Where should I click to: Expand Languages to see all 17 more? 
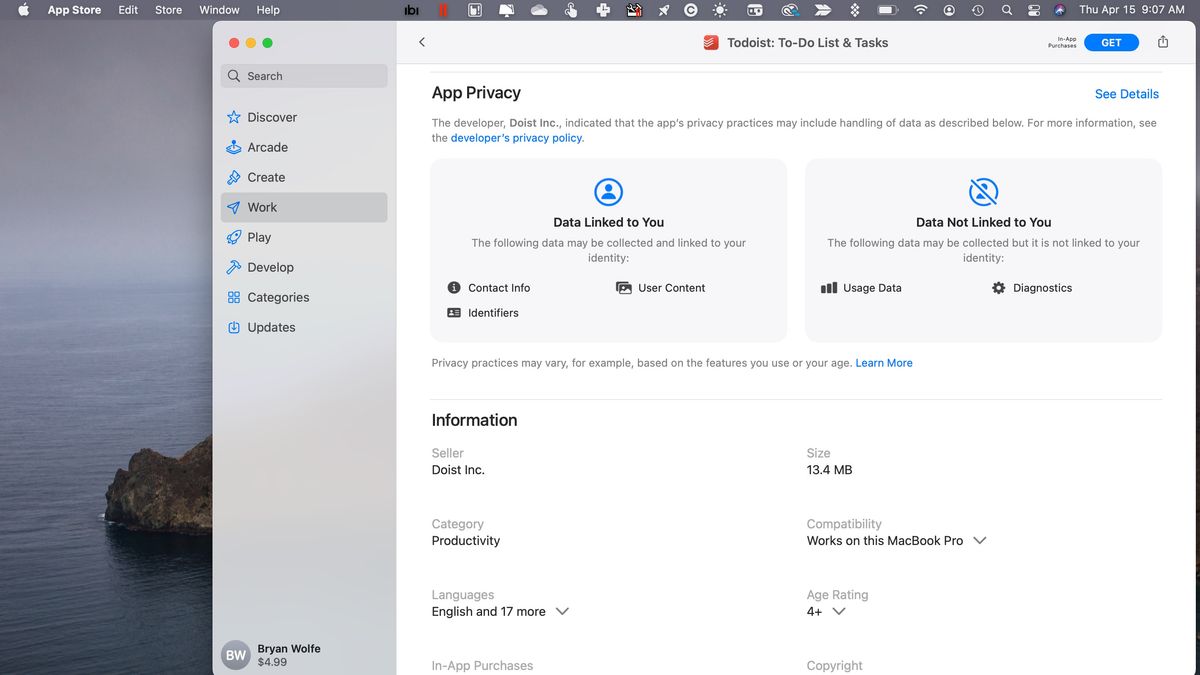coord(562,611)
